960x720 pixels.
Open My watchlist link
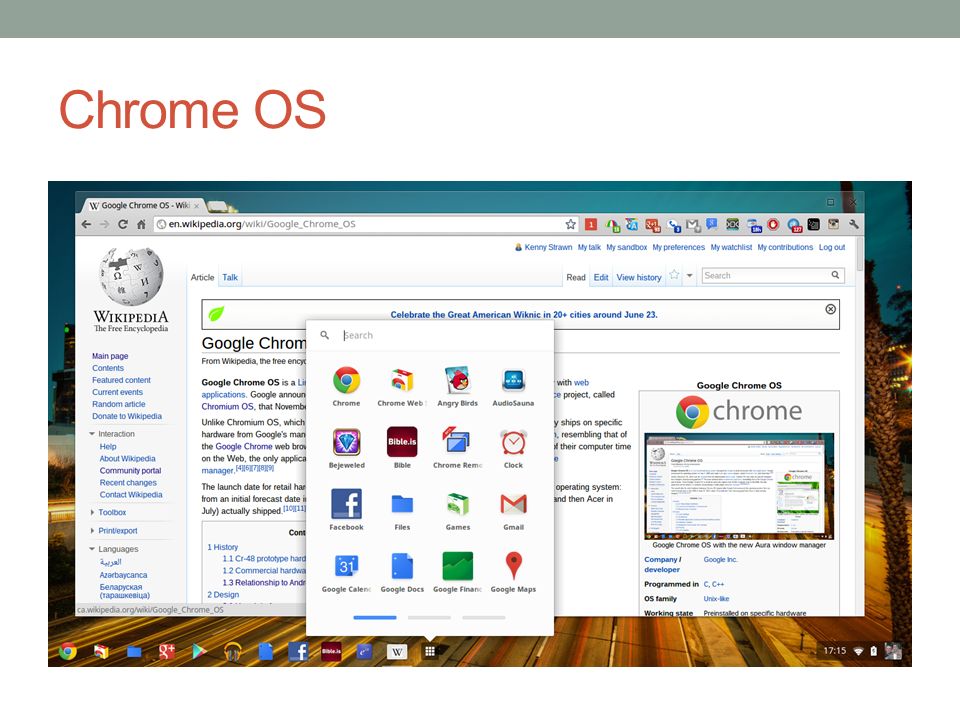[x=731, y=247]
